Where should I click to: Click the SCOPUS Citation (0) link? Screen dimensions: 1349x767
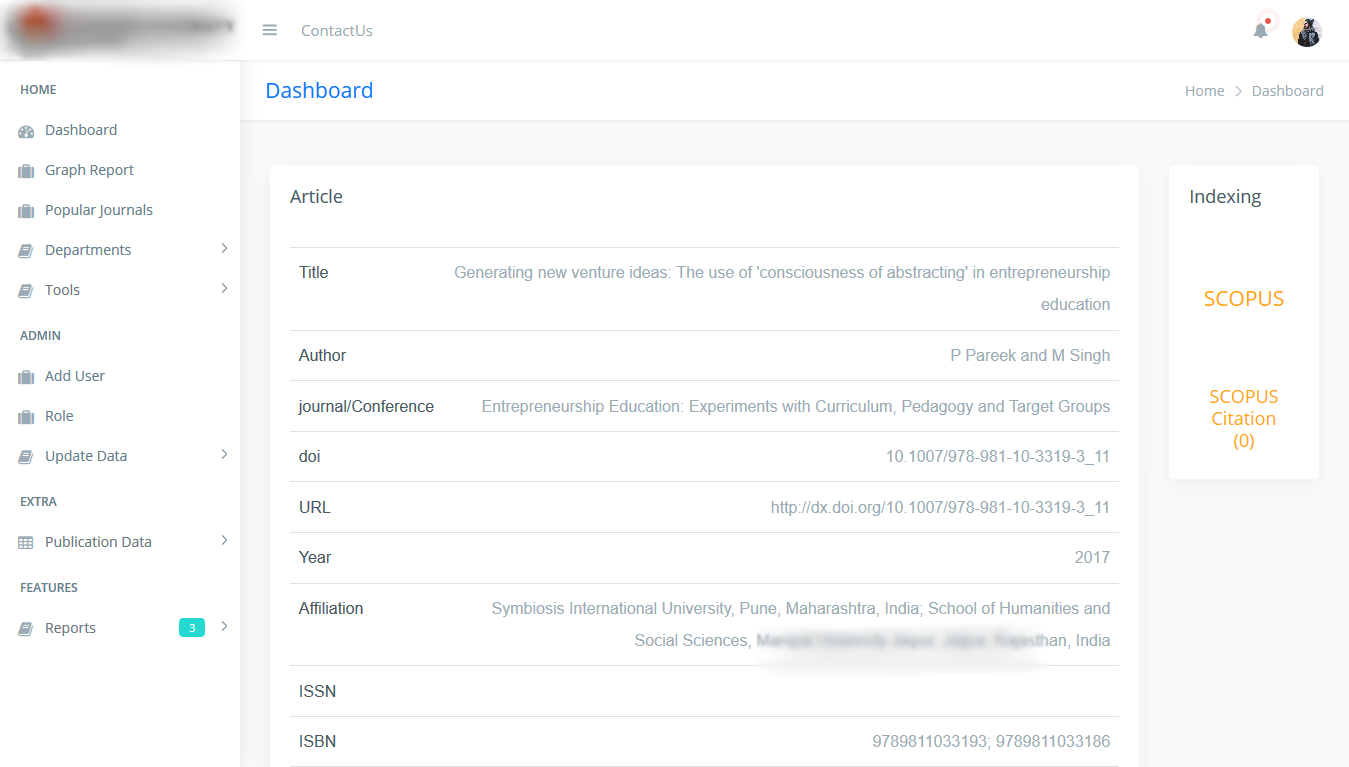click(x=1243, y=418)
